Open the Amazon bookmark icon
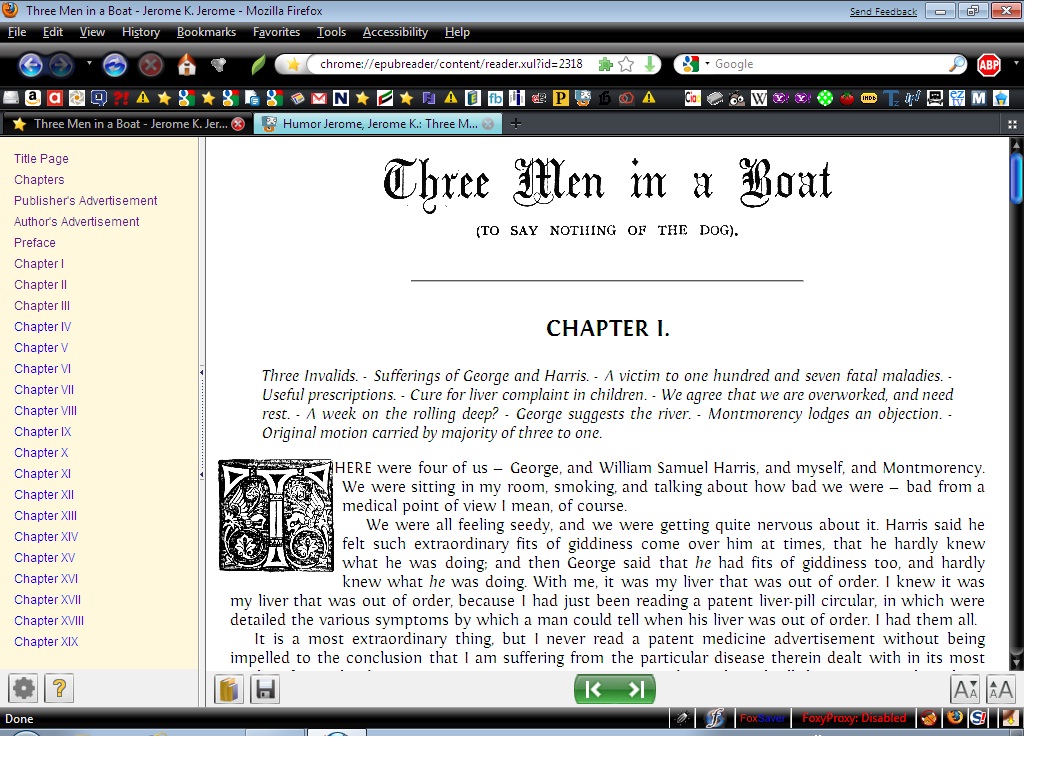This screenshot has width=1042, height=762. (x=33, y=99)
